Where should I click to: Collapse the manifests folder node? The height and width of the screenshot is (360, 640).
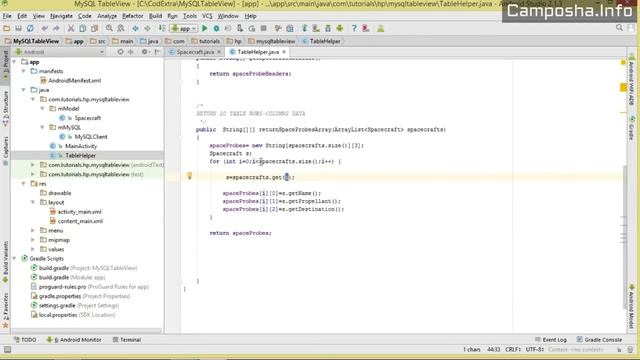[x=24, y=71]
